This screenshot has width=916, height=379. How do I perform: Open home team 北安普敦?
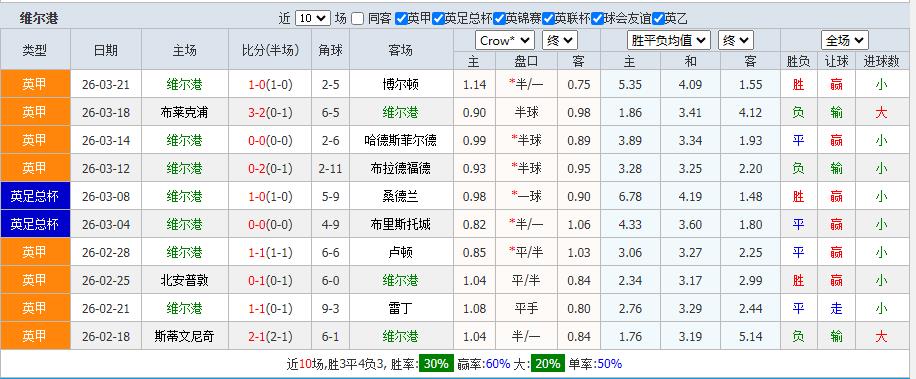[184, 281]
